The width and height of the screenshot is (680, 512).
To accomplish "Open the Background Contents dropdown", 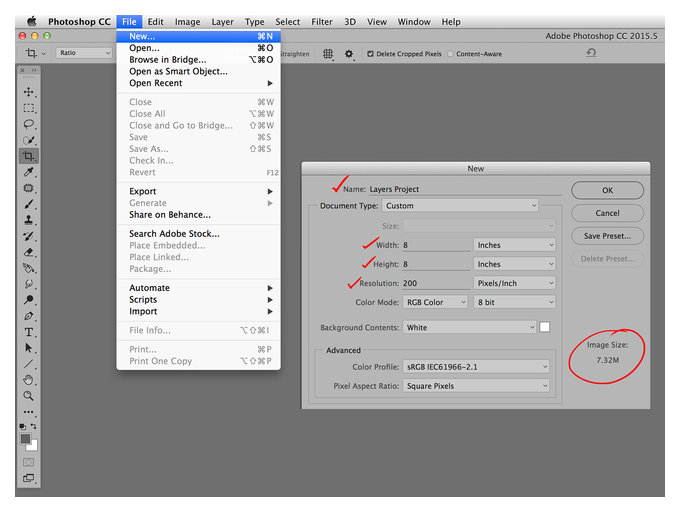I will (x=470, y=327).
